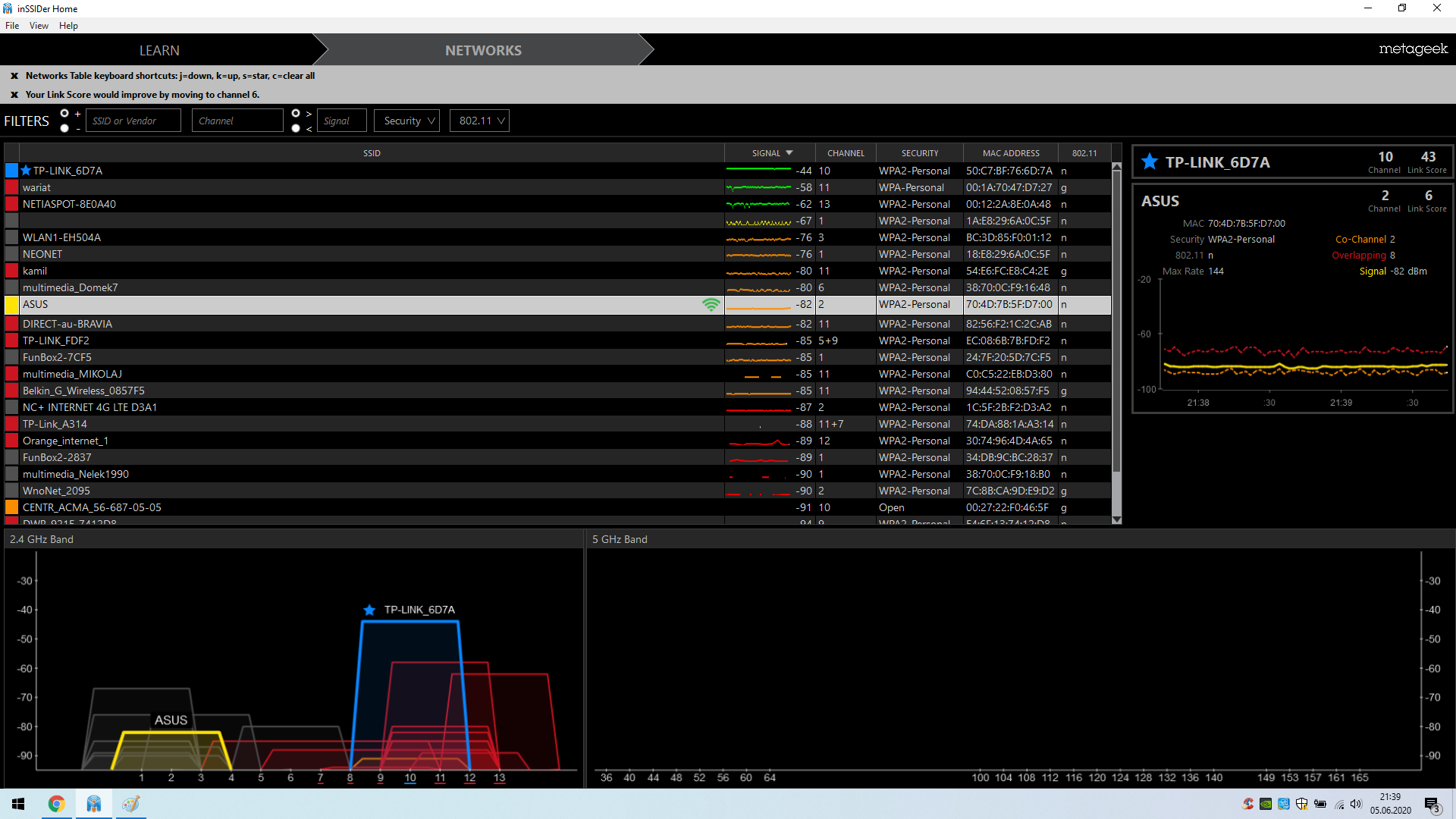This screenshot has width=1456, height=819.
Task: Click the orange swatch for CENTR_ACMA_56-687-05-05
Action: 12,507
